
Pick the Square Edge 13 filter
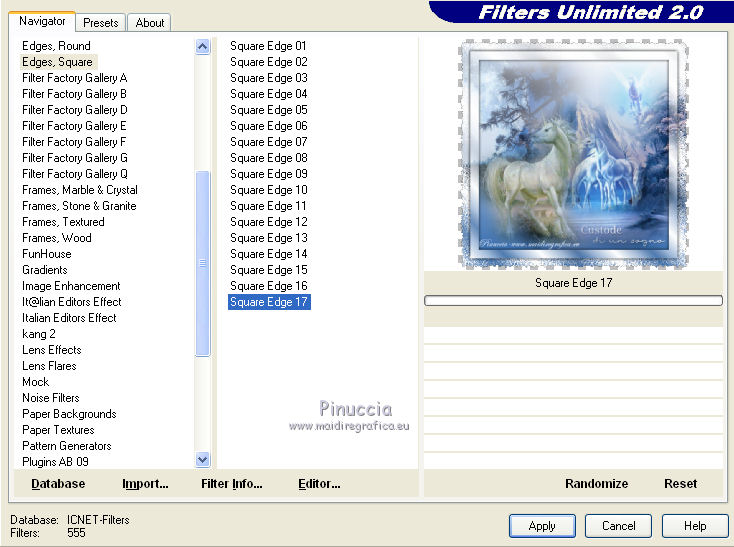click(x=269, y=238)
